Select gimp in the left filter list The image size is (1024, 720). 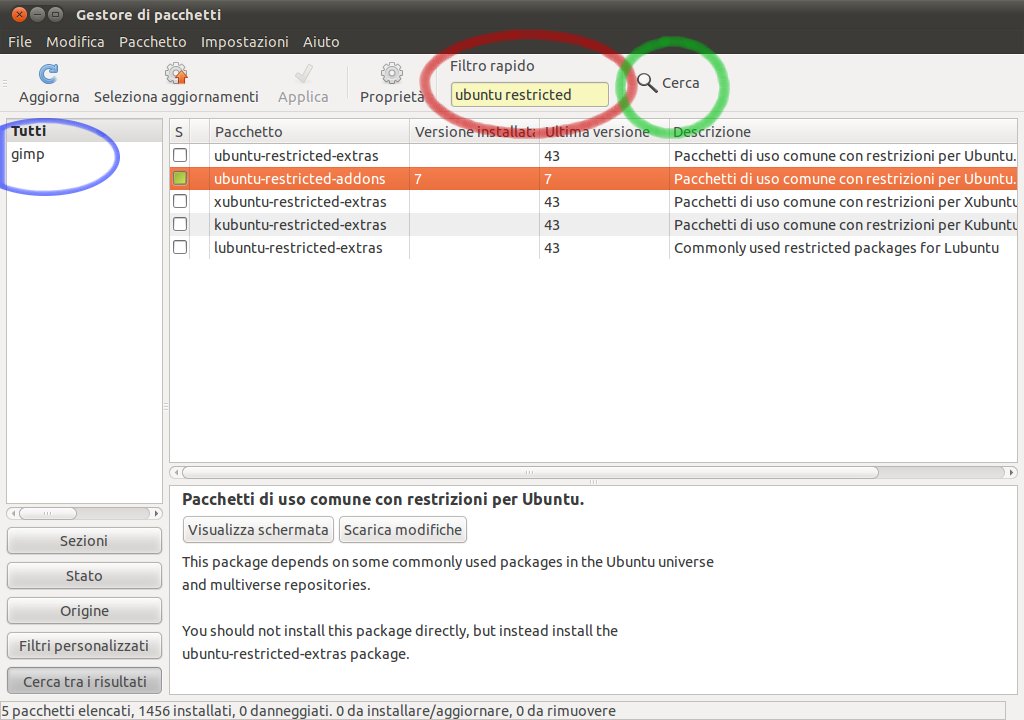pos(28,155)
